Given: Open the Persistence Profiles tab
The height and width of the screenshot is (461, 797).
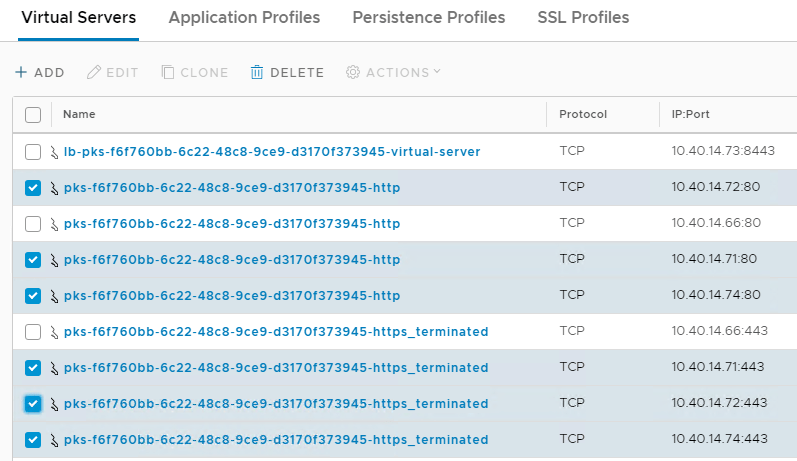Looking at the screenshot, I should coord(429,18).
